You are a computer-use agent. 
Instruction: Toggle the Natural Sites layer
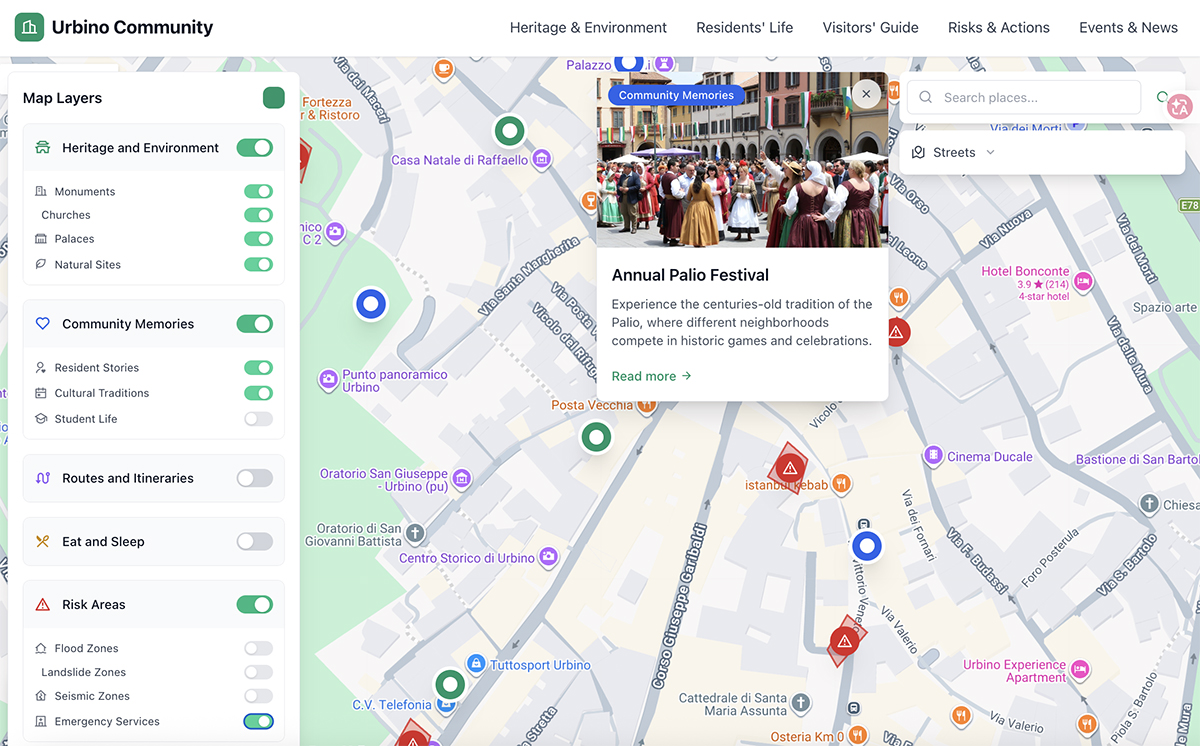pyautogui.click(x=259, y=265)
